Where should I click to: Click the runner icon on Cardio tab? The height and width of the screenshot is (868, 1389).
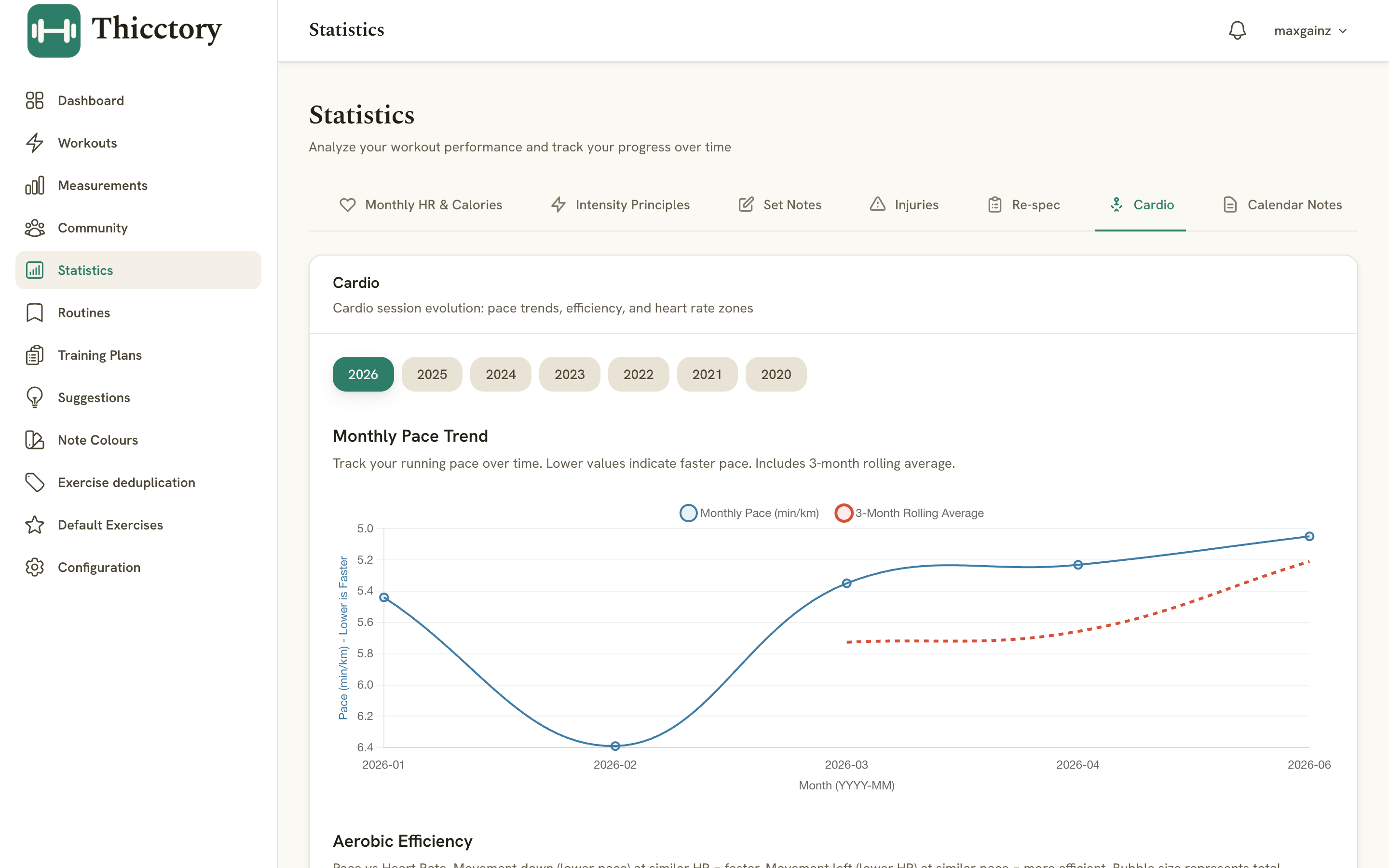pyautogui.click(x=1117, y=204)
